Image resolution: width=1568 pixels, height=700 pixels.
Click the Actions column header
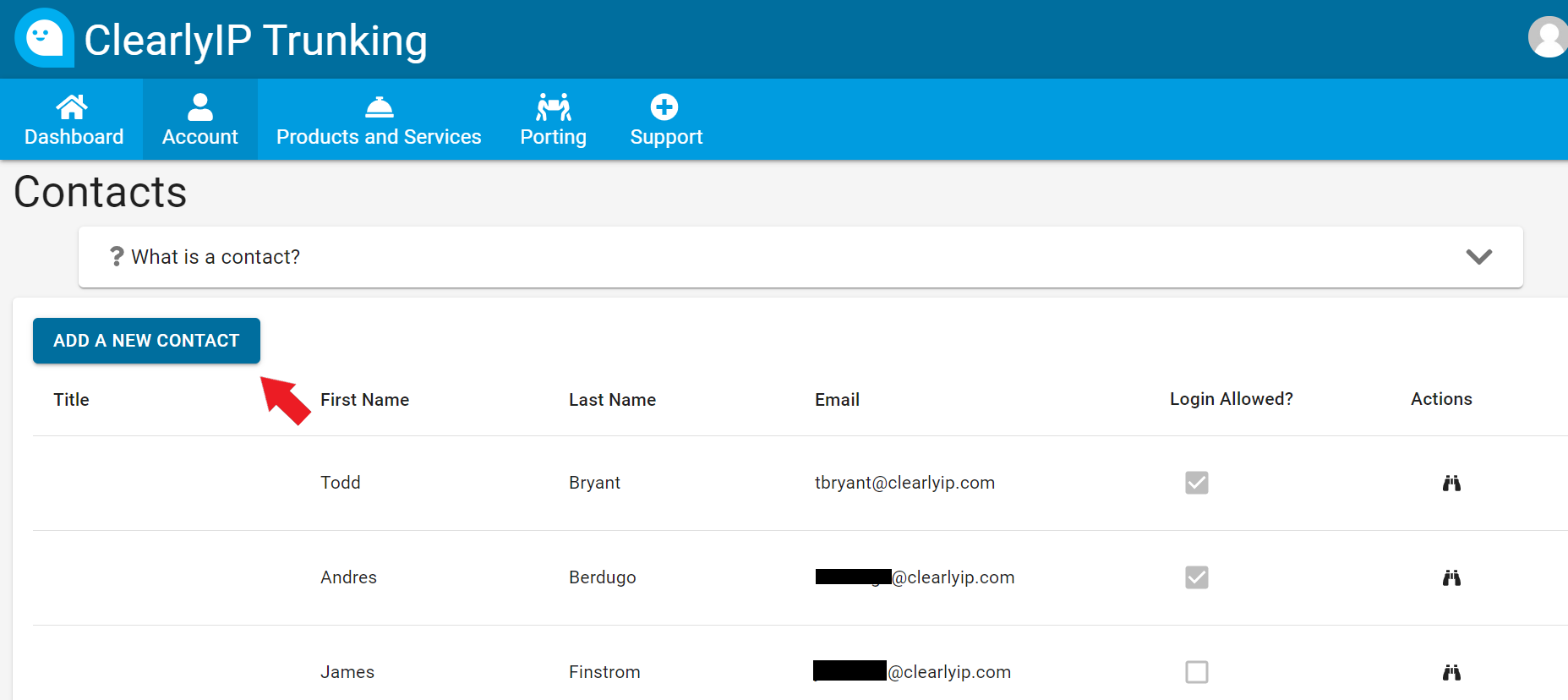(x=1441, y=399)
